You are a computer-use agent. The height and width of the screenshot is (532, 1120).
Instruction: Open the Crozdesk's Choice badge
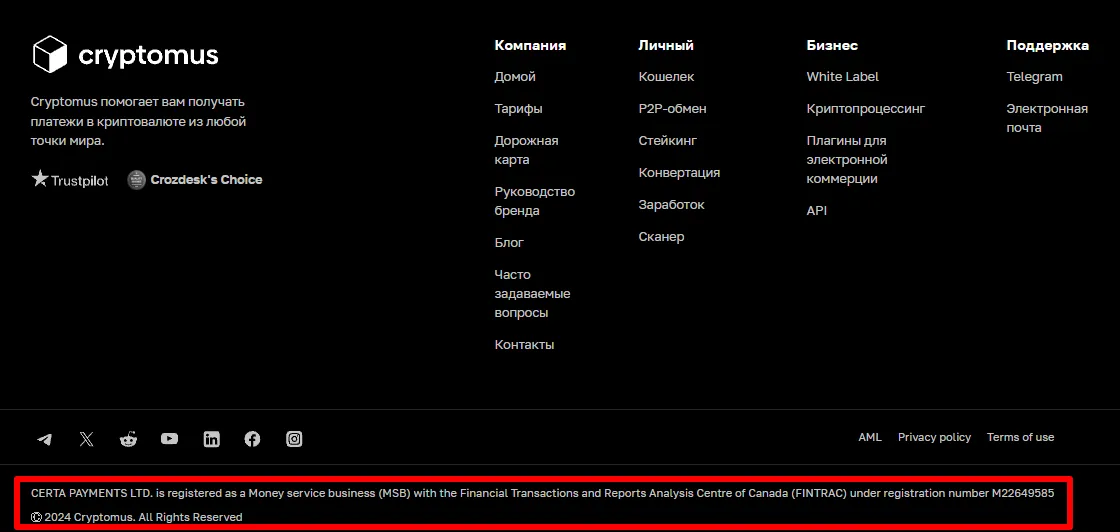(x=194, y=180)
